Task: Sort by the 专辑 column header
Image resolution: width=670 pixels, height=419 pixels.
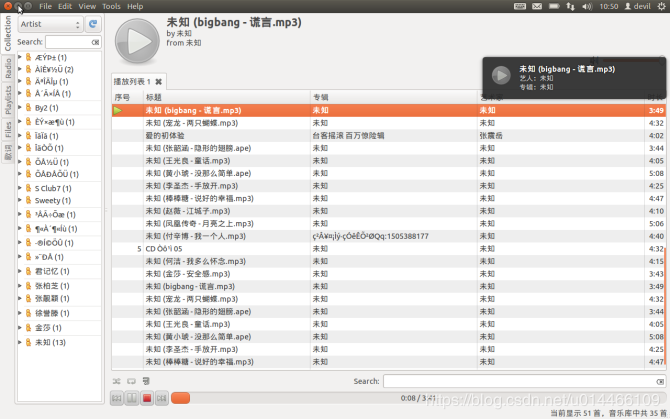Action: (394, 97)
